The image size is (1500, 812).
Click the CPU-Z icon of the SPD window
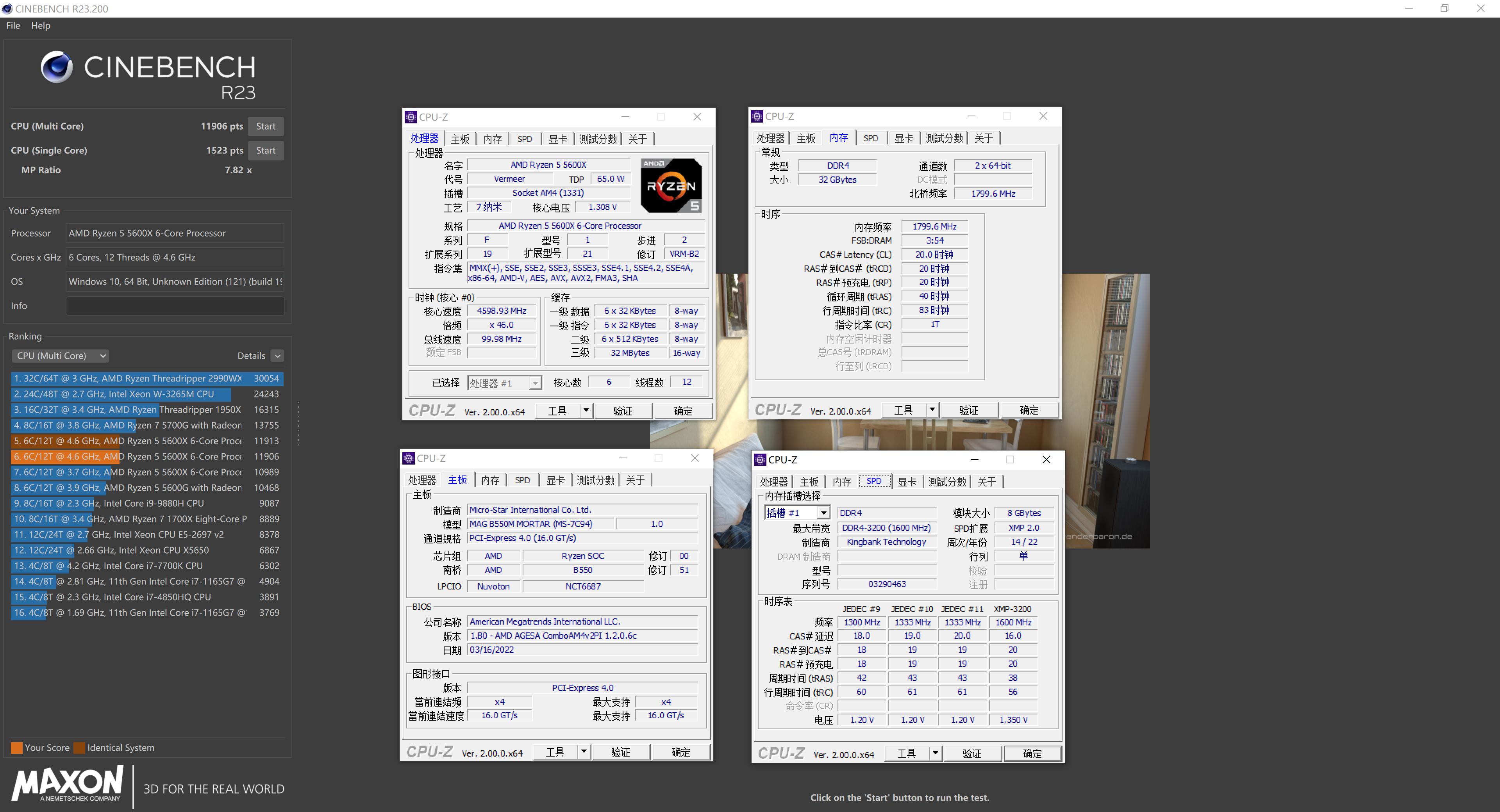[760, 460]
